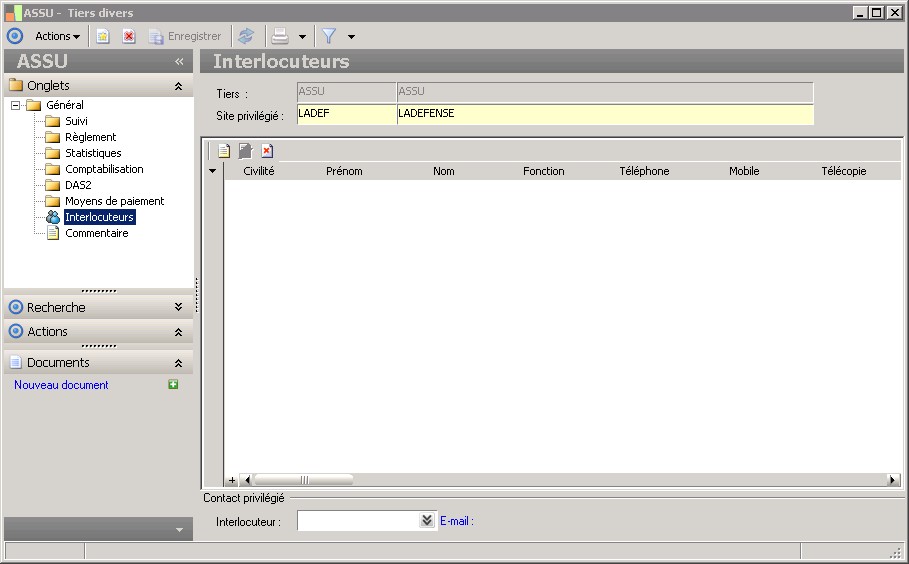Click the filter funnel icon

(x=328, y=36)
